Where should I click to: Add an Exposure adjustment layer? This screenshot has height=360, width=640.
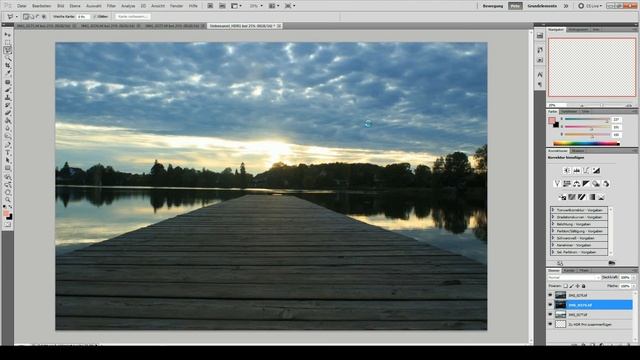[596, 171]
